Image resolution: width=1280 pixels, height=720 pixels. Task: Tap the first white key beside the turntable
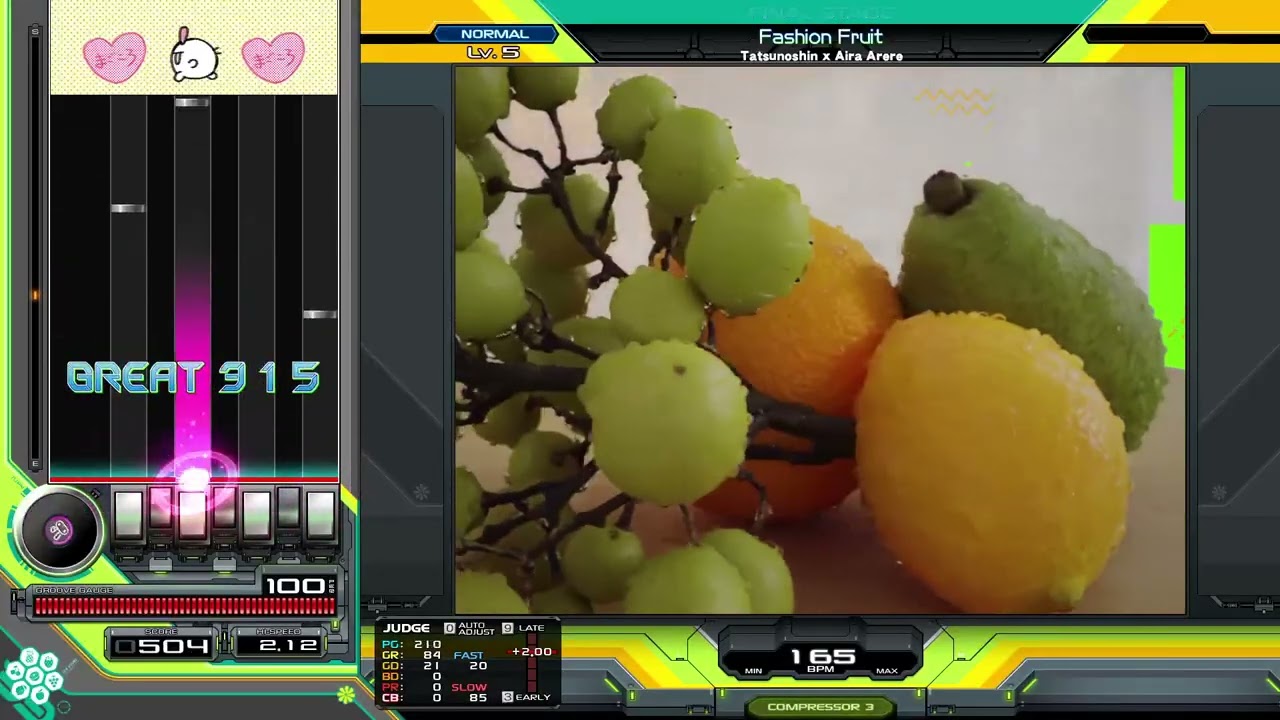(128, 514)
